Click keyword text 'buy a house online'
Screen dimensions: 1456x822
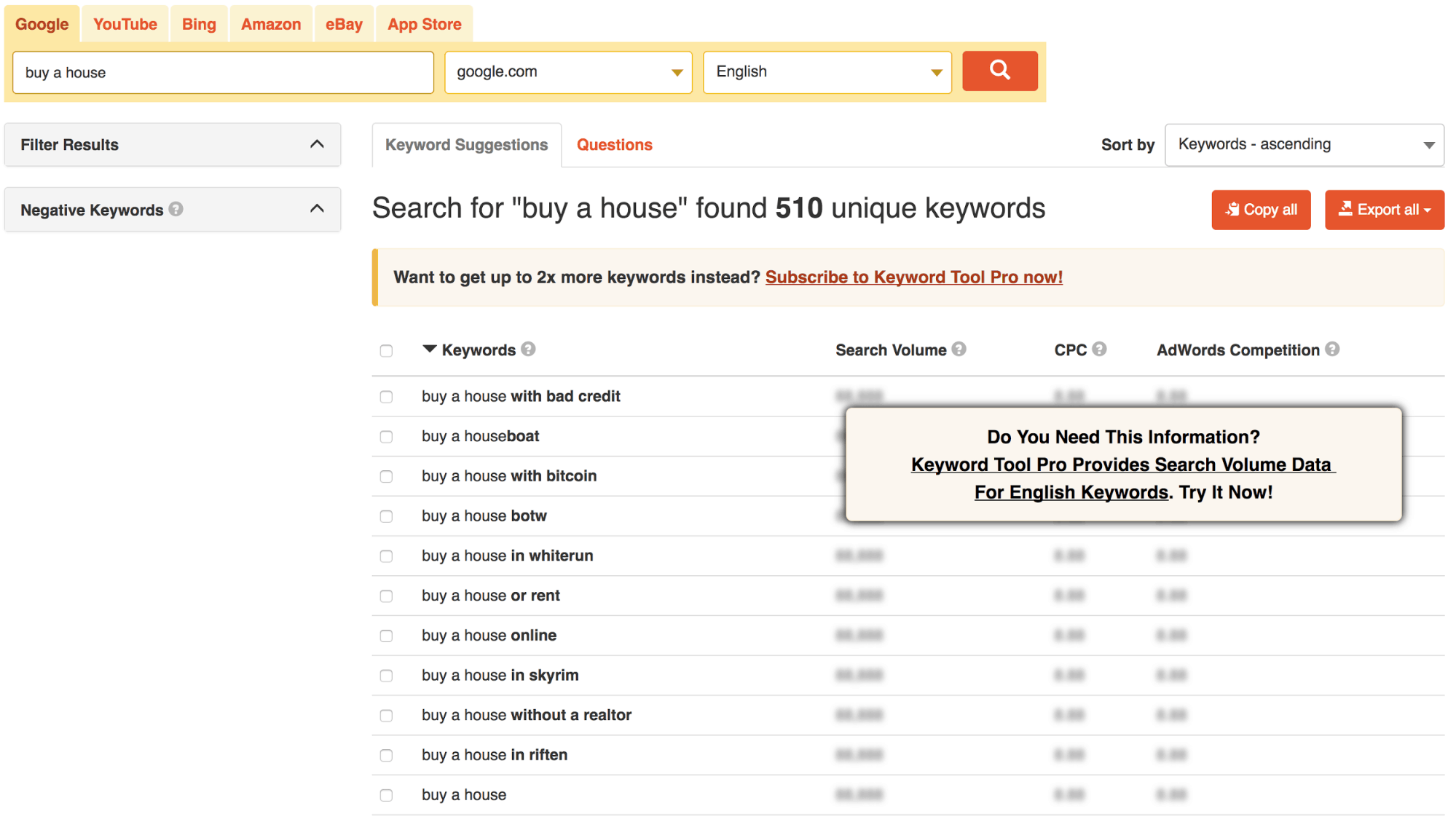tap(489, 636)
